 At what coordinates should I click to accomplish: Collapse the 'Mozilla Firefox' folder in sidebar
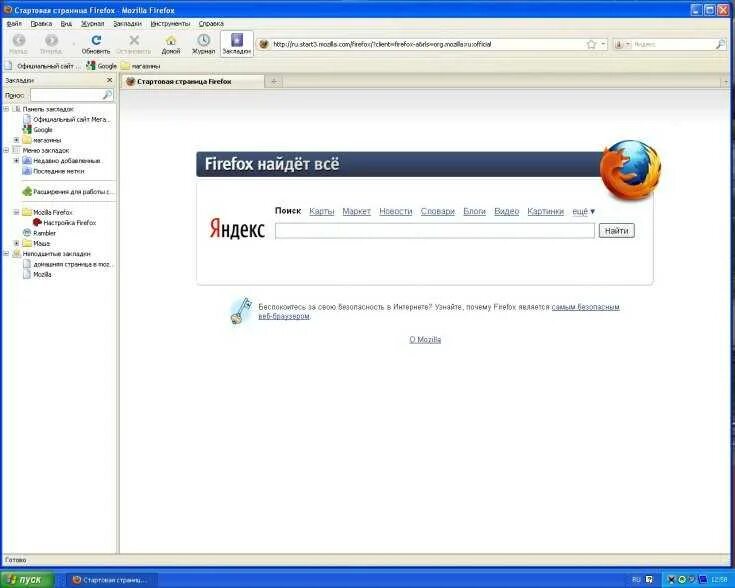coord(16,212)
